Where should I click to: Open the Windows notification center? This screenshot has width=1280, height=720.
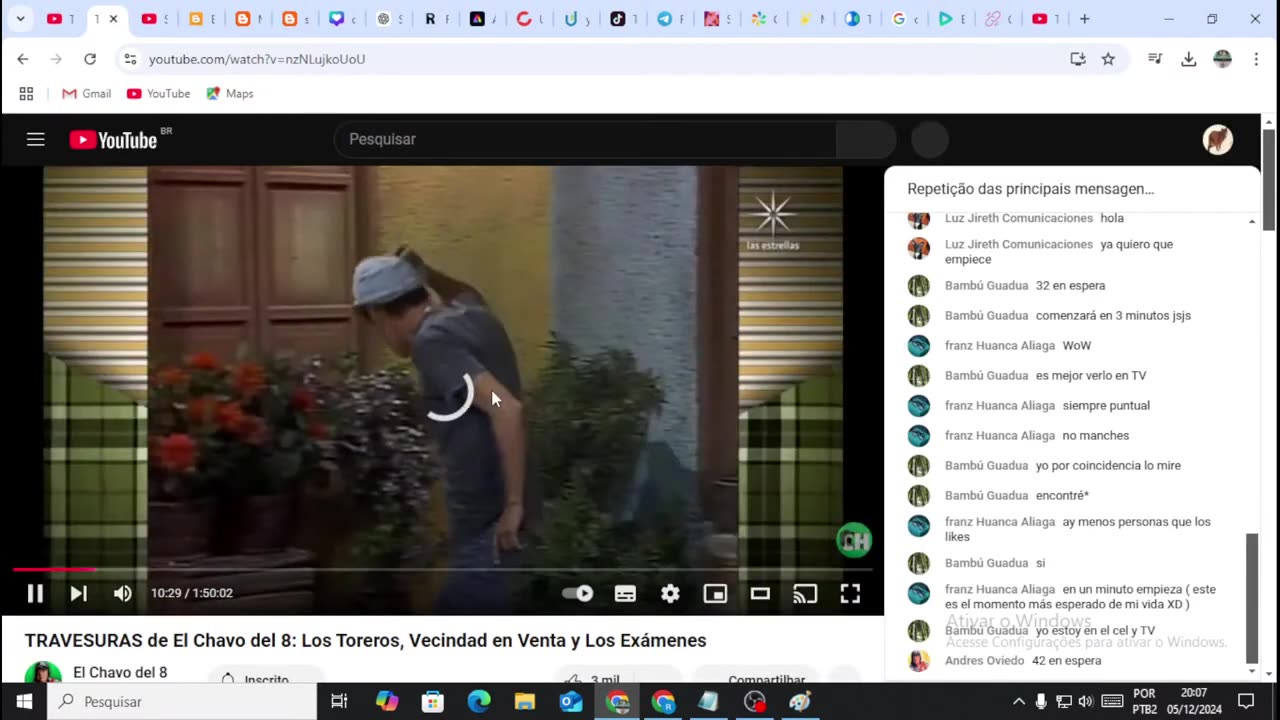(x=1246, y=701)
